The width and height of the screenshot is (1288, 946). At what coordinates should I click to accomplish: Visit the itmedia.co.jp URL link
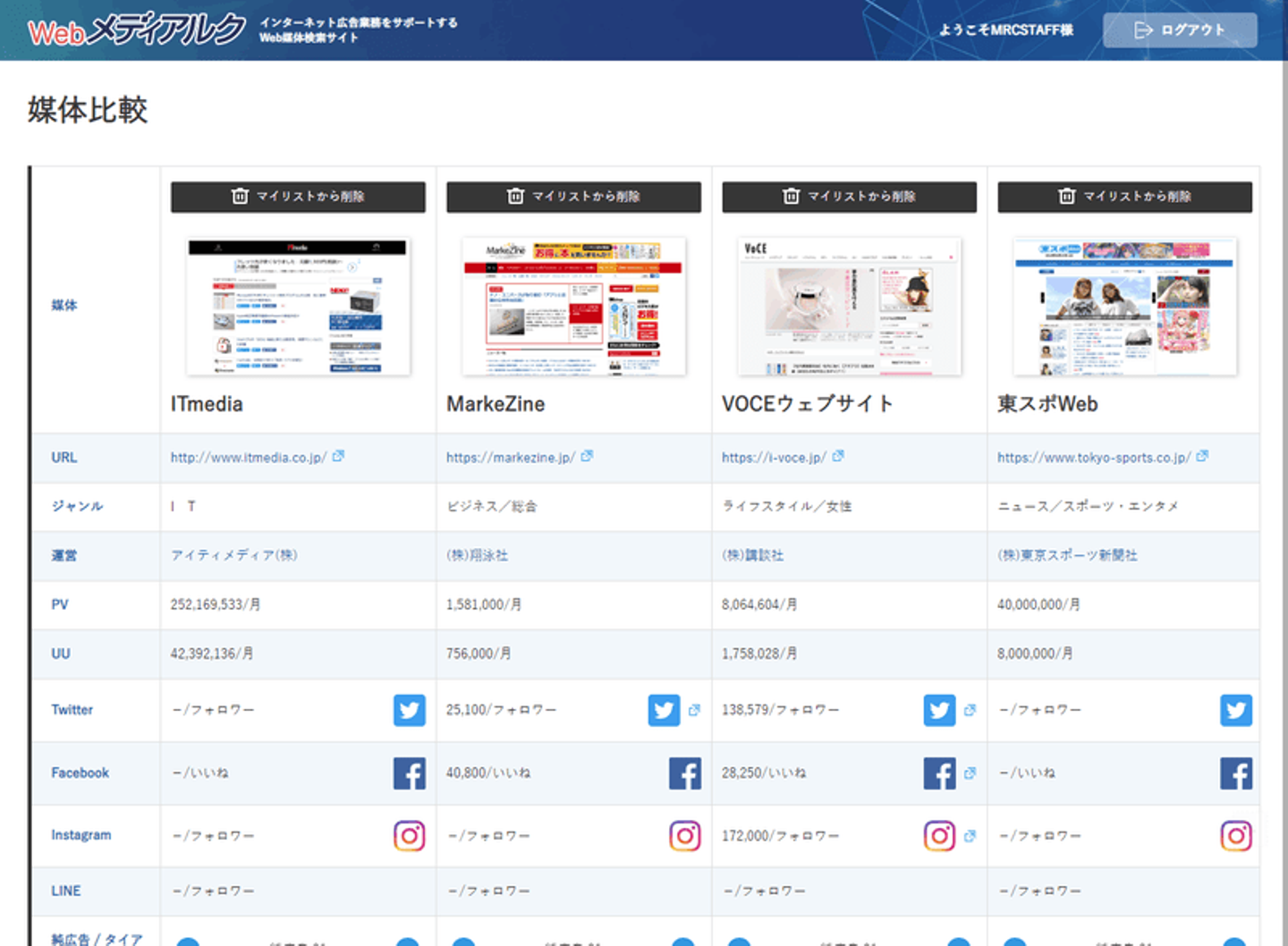click(x=249, y=458)
